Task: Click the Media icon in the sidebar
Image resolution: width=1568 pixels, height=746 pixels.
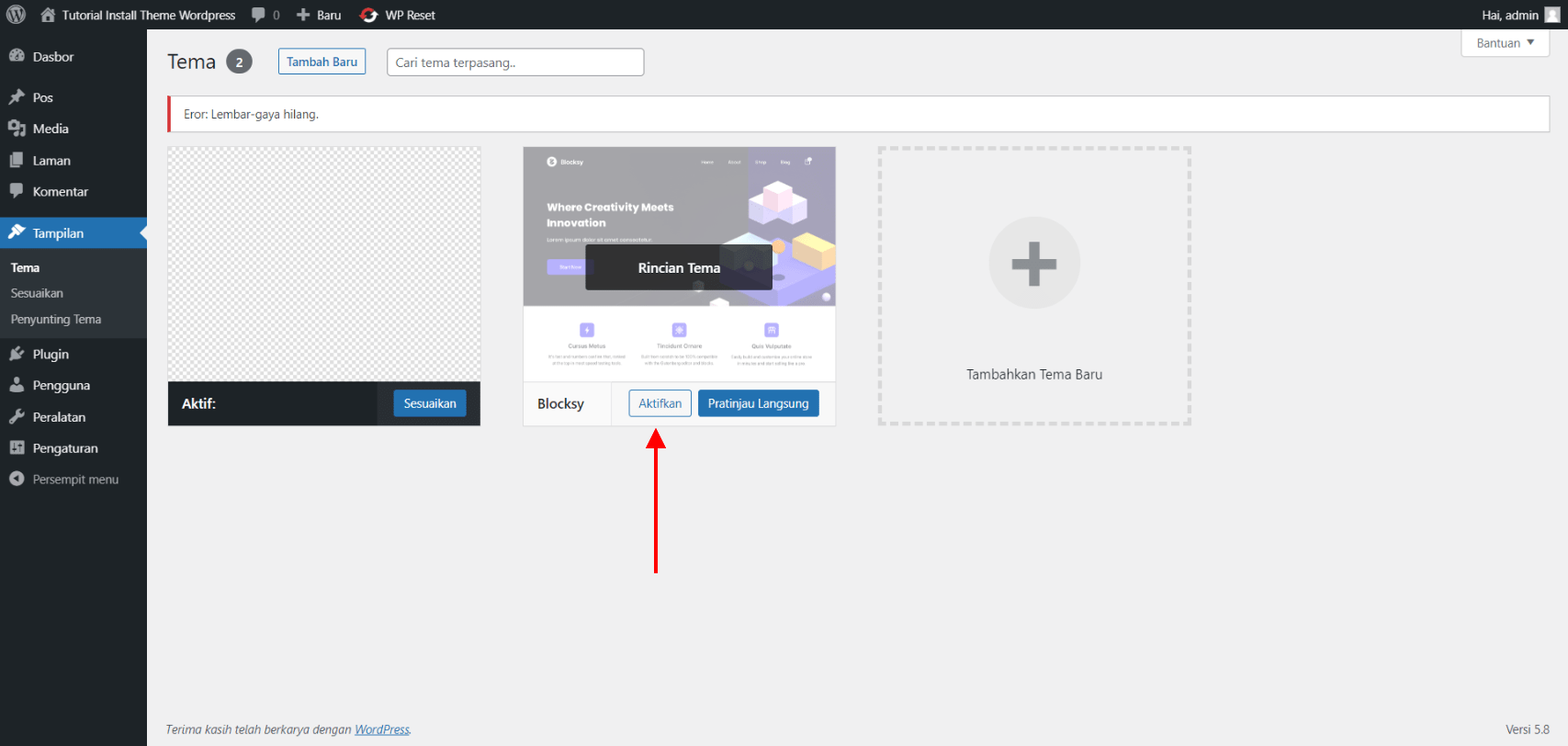Action: pos(17,129)
